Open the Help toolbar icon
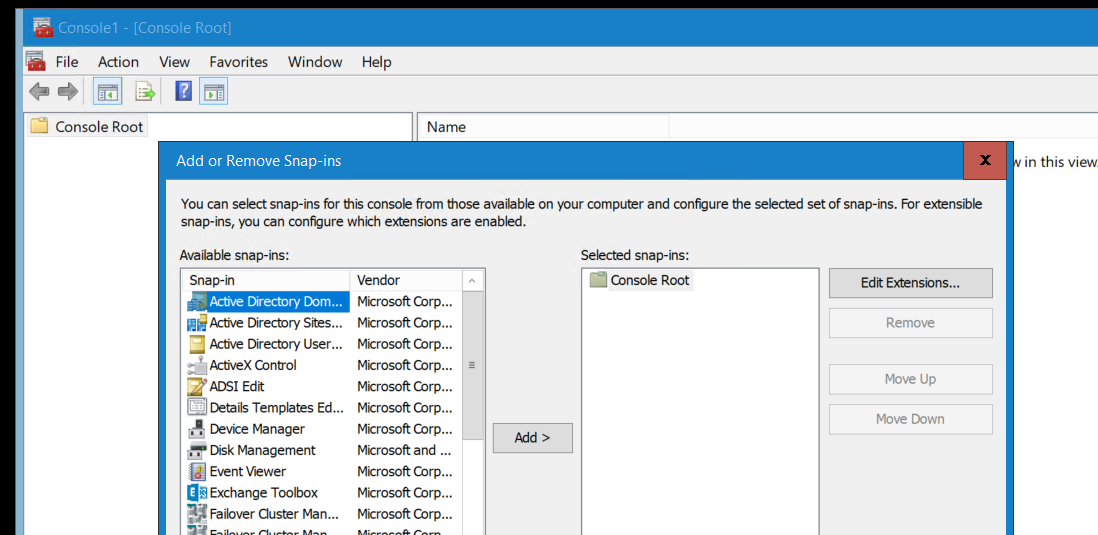Screen dimensions: 1098x535 tap(183, 92)
